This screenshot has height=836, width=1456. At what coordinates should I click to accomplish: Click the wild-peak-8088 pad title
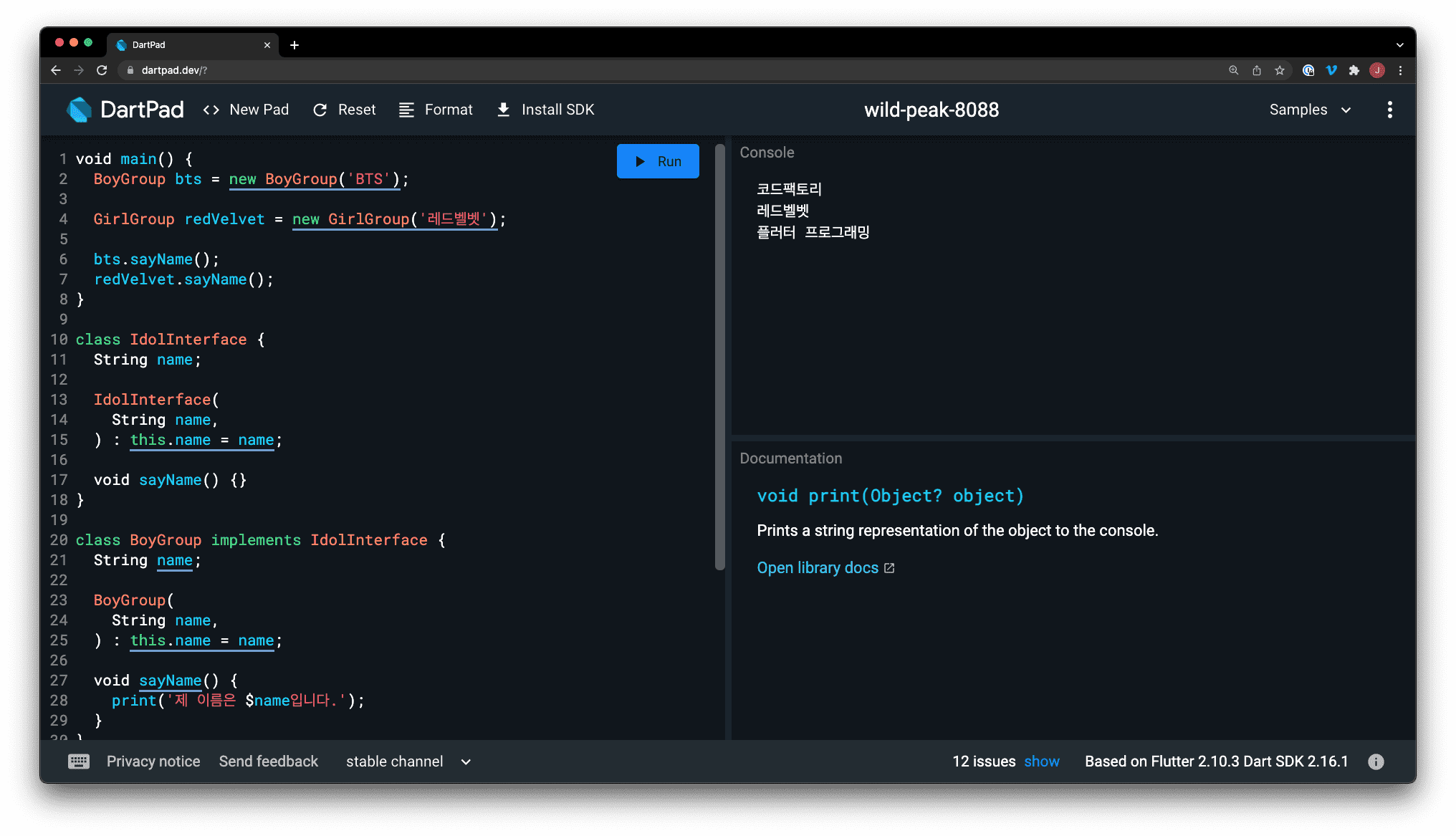(x=931, y=110)
